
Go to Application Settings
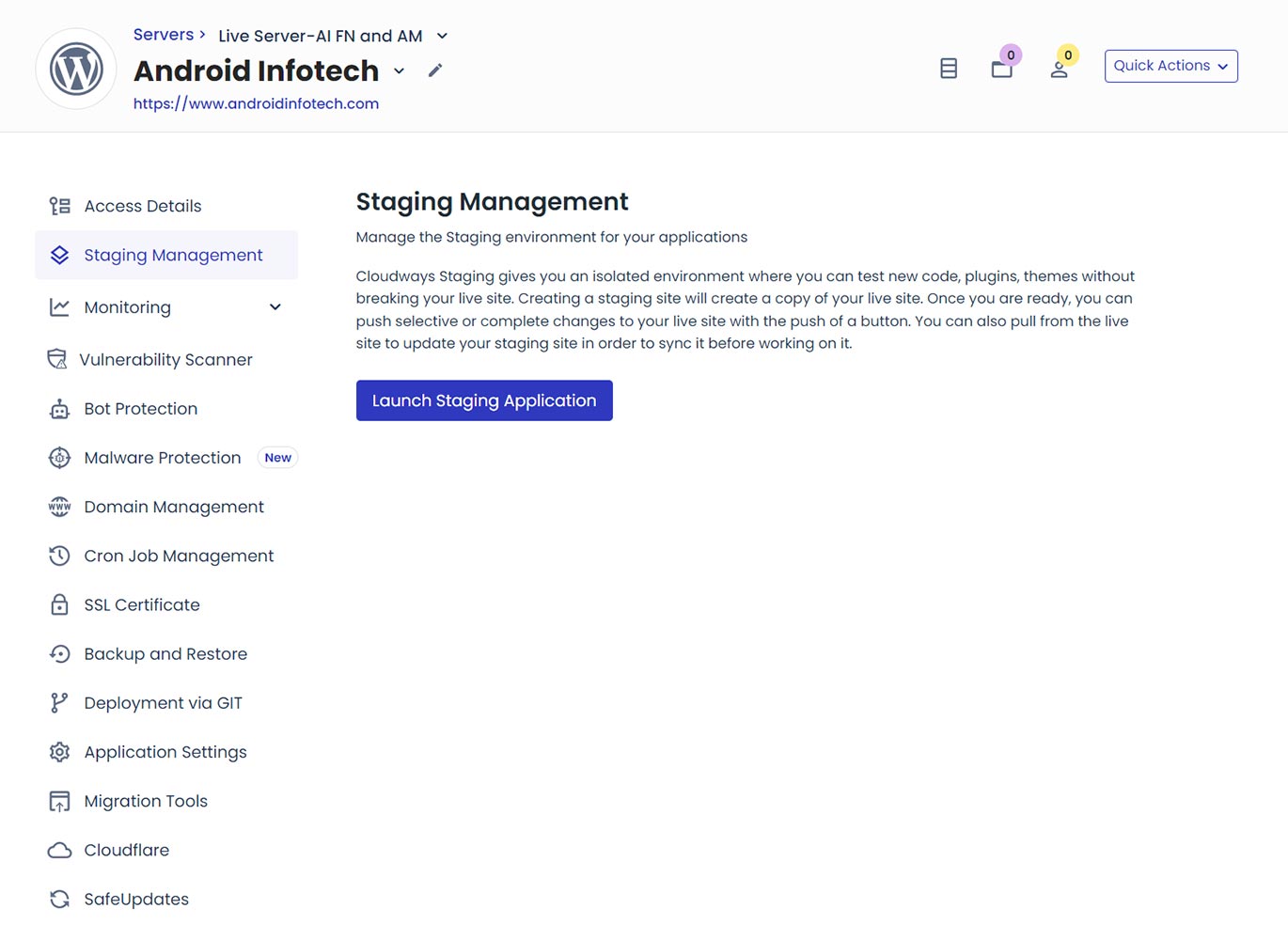tap(166, 752)
